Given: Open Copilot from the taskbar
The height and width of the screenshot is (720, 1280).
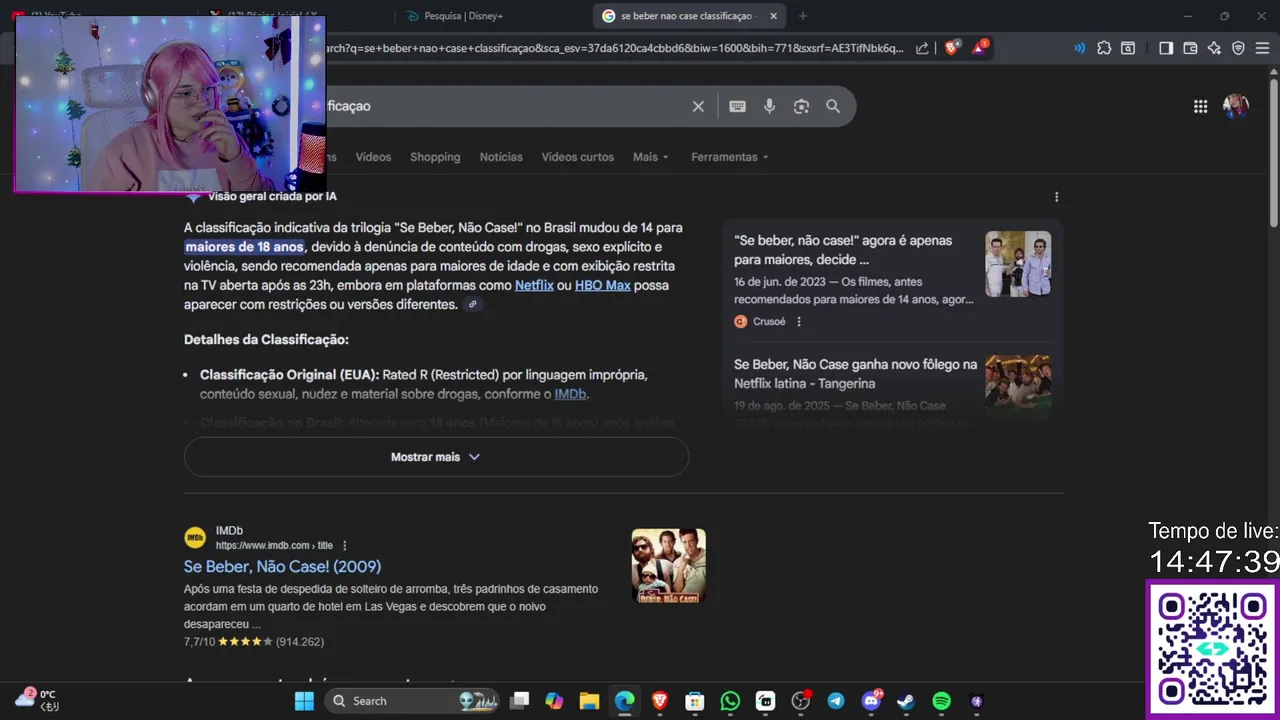Looking at the screenshot, I should click(x=554, y=701).
